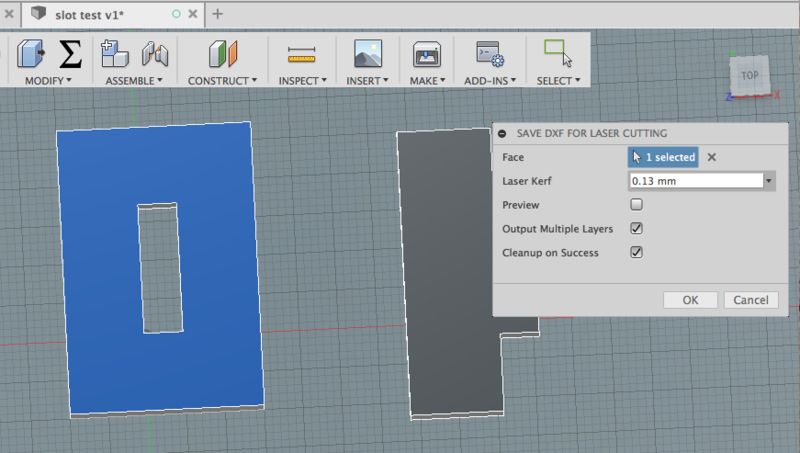Close the slot test v1 tab
Screen dimensions: 800x453
[x=193, y=14]
